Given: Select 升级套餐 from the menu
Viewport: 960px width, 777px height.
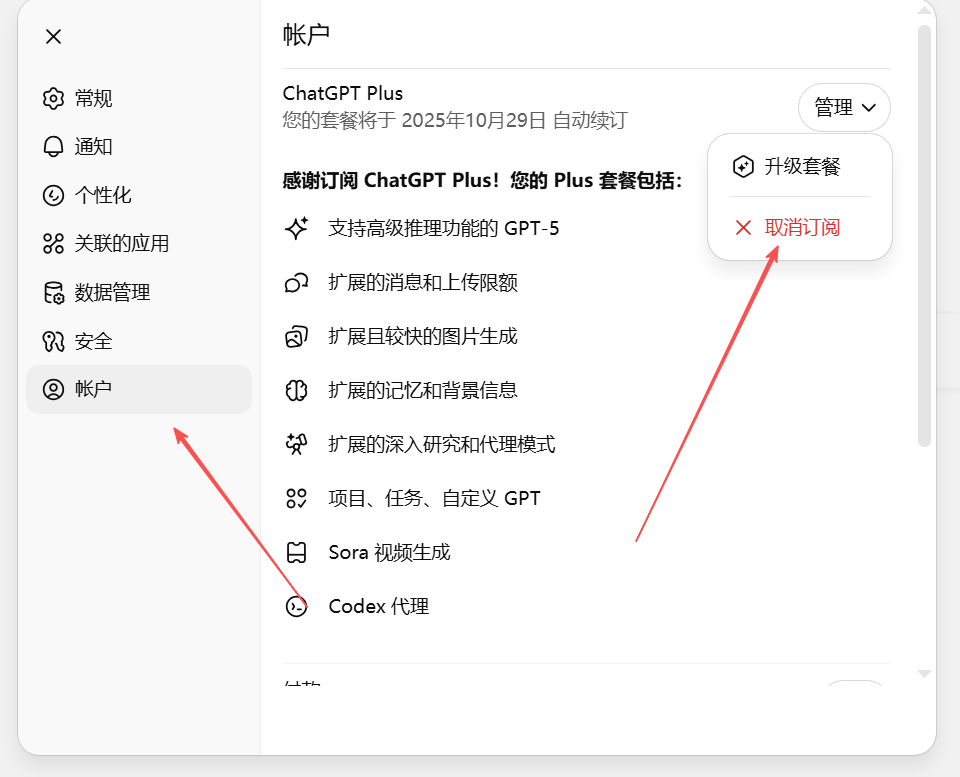Looking at the screenshot, I should pyautogui.click(x=801, y=166).
